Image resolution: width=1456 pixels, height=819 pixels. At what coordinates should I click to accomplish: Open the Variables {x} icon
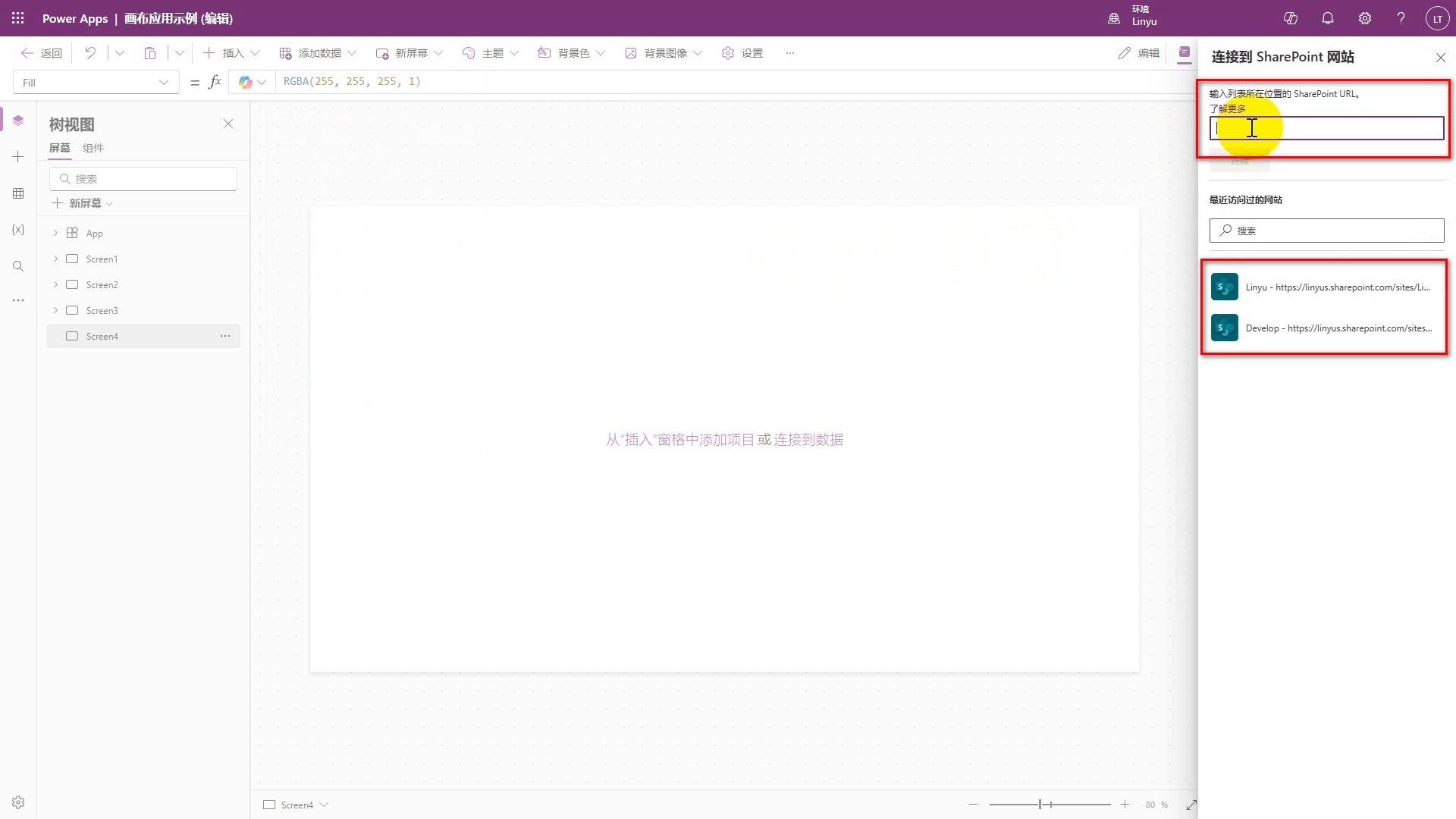click(18, 230)
